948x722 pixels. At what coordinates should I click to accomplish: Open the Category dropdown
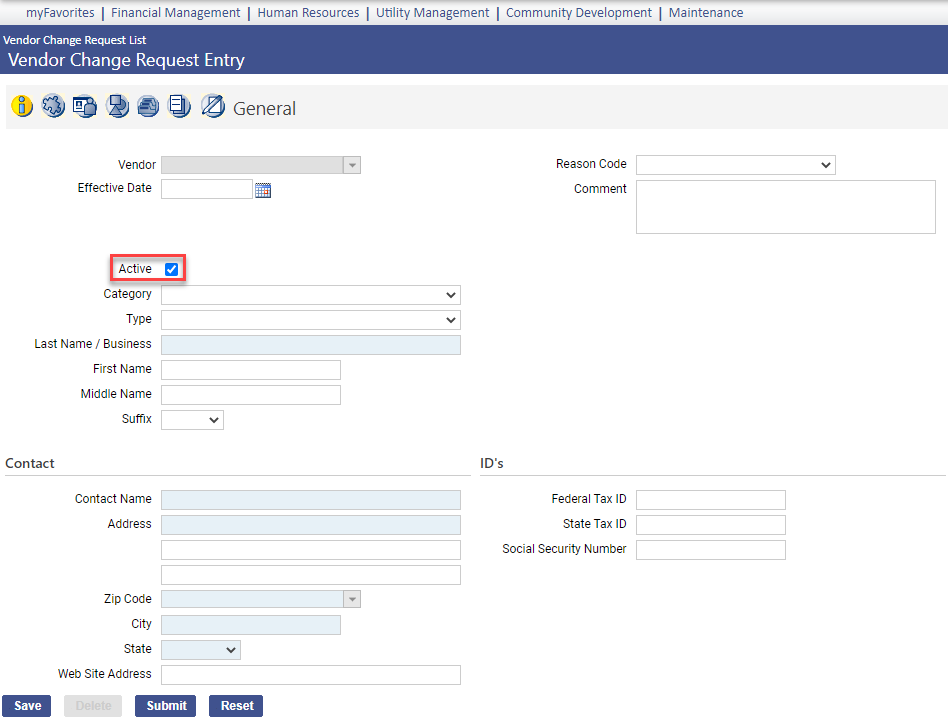310,295
